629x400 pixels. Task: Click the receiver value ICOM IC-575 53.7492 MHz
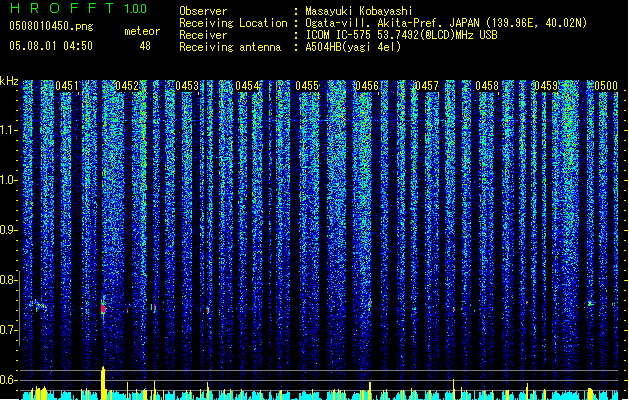click(x=401, y=35)
